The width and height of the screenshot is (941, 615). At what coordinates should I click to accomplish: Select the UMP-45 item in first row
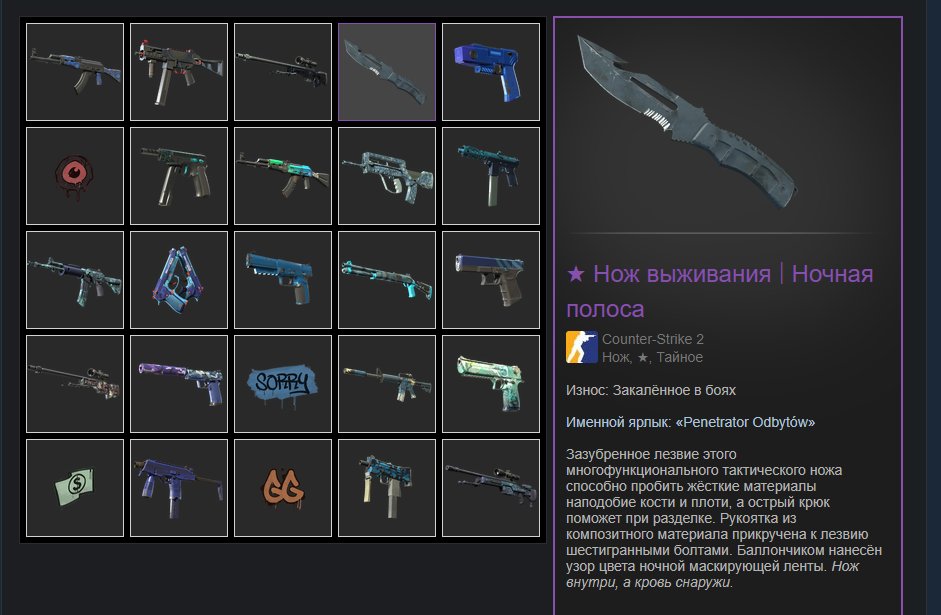[179, 72]
